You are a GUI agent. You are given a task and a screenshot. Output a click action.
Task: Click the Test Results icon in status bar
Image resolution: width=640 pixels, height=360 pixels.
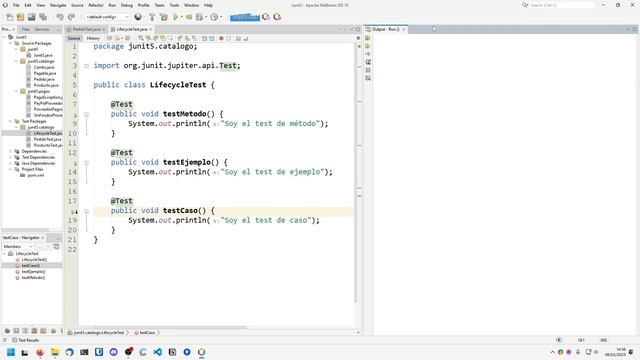pos(15,340)
